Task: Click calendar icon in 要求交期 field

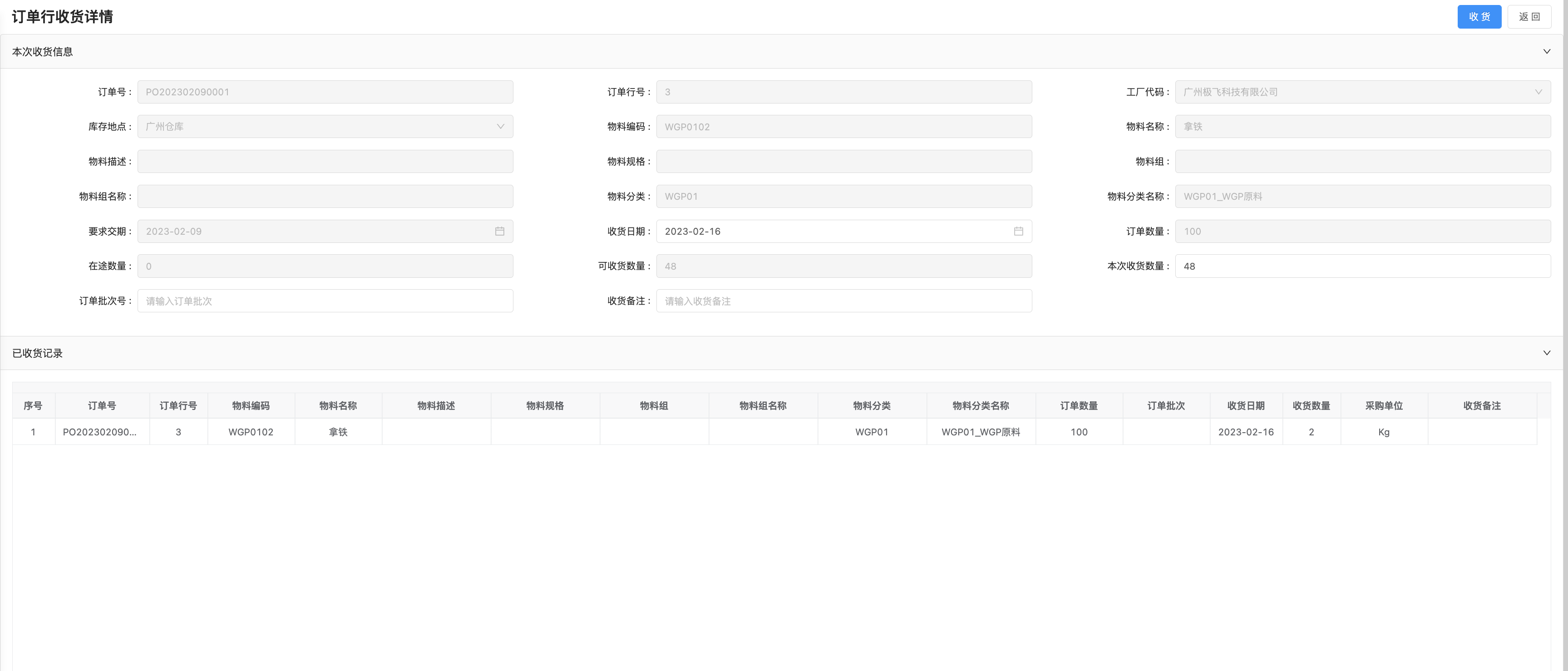Action: click(x=499, y=232)
